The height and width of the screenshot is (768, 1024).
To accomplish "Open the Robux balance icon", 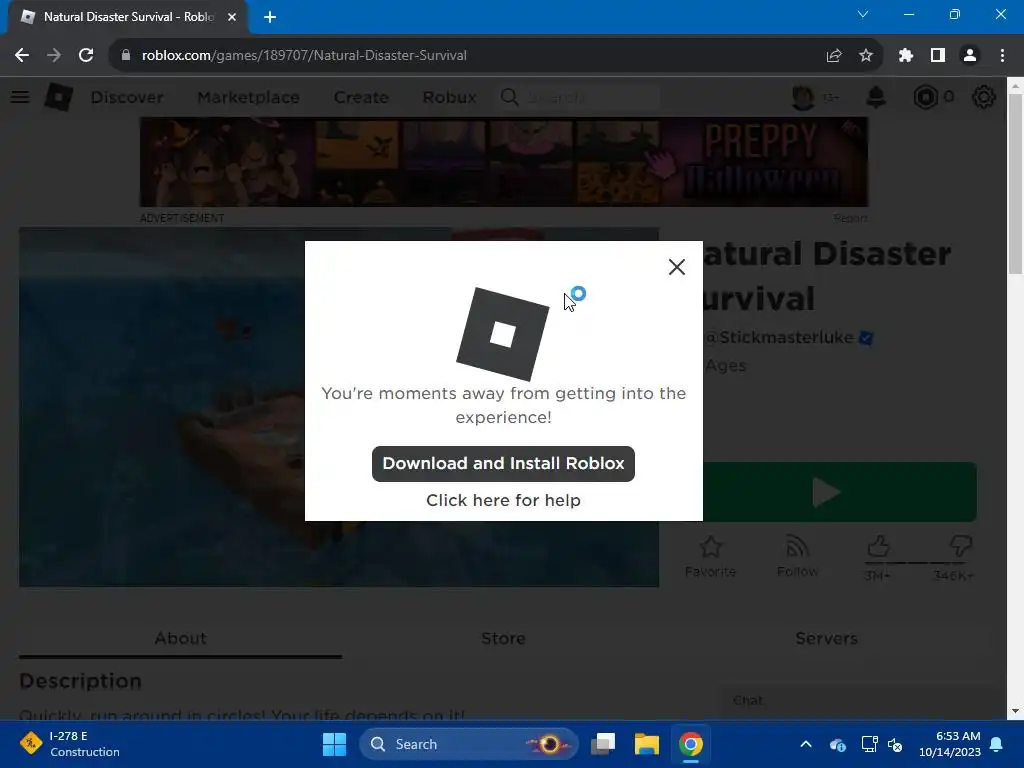I will [x=925, y=97].
